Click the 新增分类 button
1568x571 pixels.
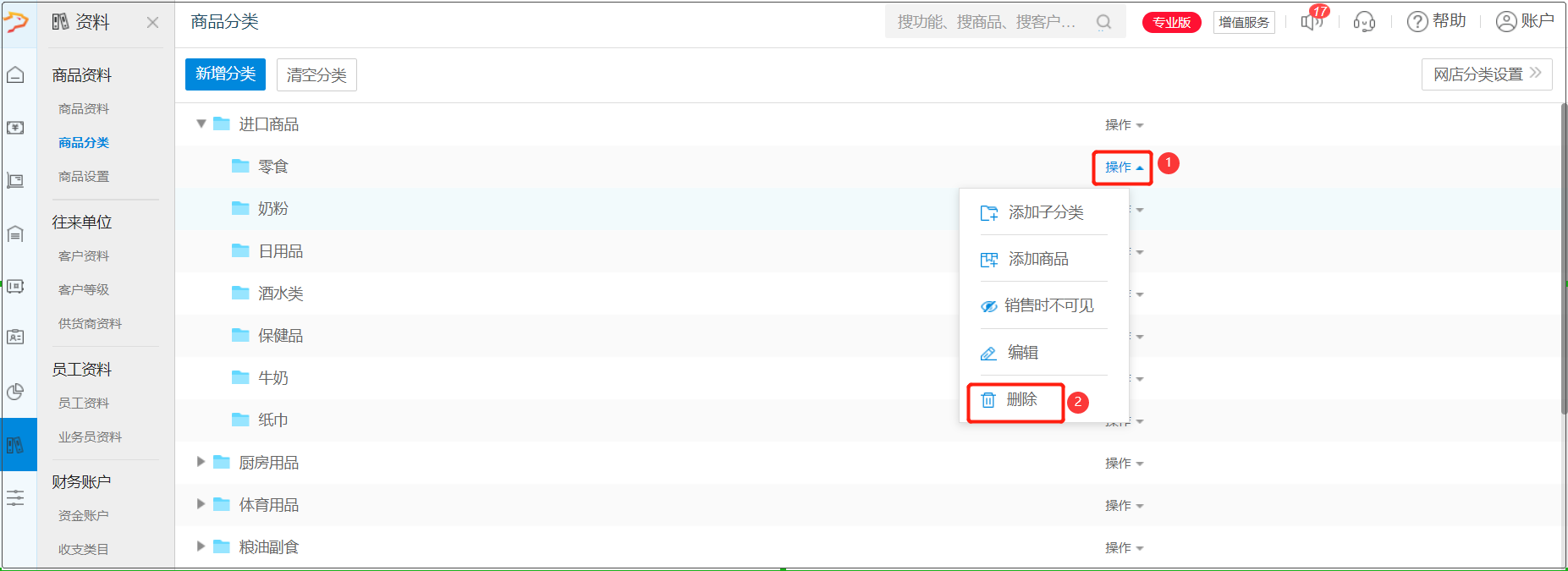coord(225,74)
